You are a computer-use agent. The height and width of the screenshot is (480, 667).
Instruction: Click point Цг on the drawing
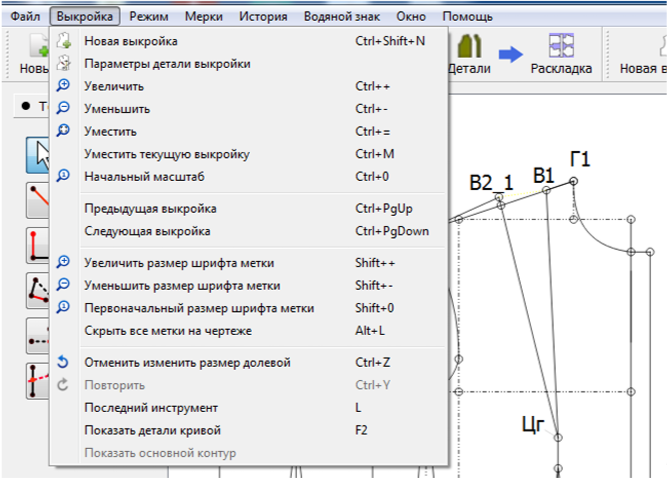coord(558,437)
